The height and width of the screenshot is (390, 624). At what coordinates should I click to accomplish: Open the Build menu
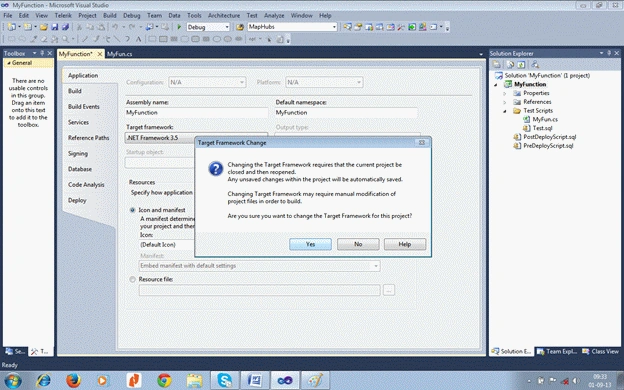click(109, 16)
